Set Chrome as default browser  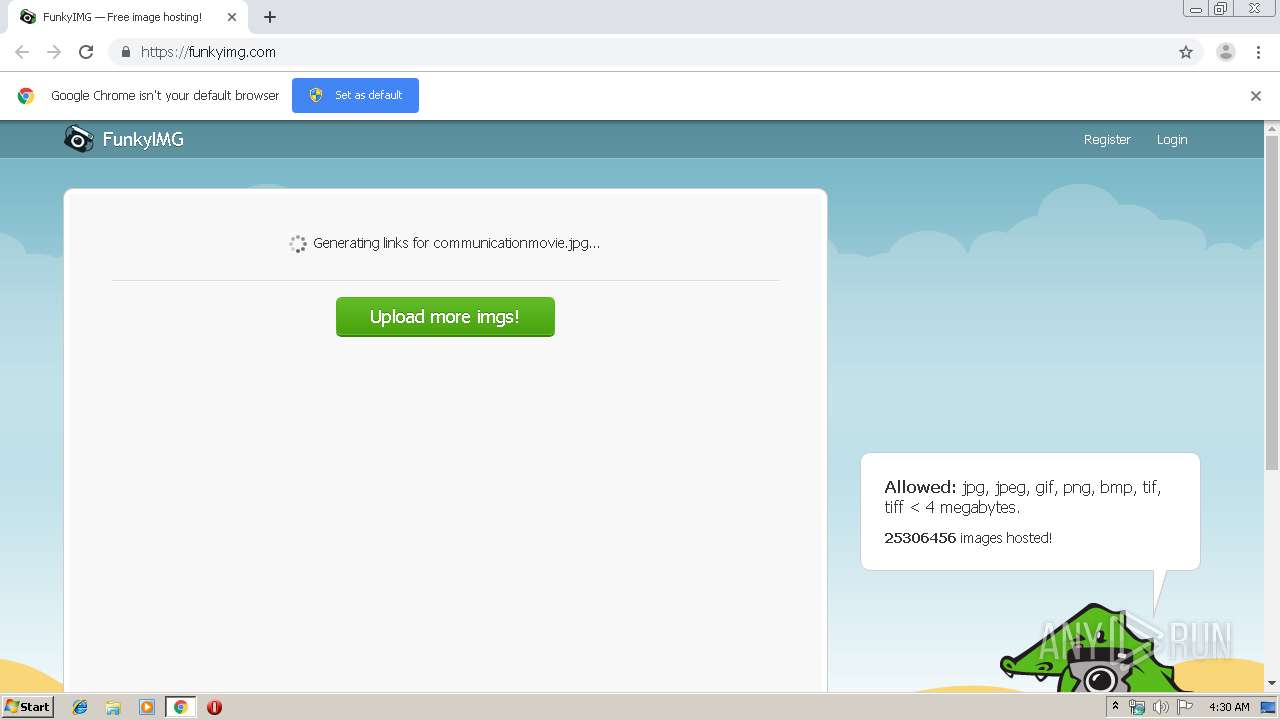pyautogui.click(x=355, y=95)
